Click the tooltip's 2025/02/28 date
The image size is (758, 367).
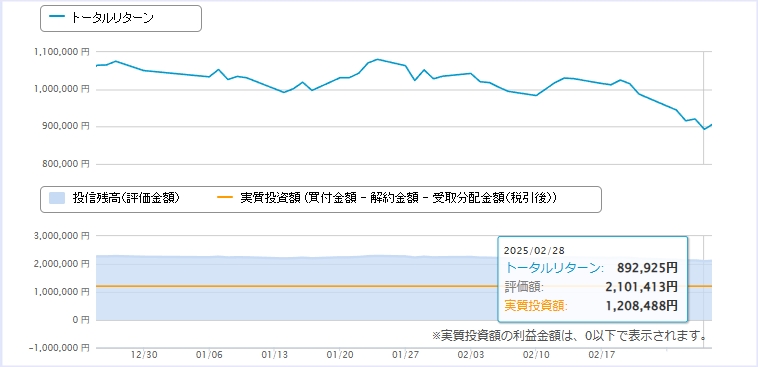point(534,251)
